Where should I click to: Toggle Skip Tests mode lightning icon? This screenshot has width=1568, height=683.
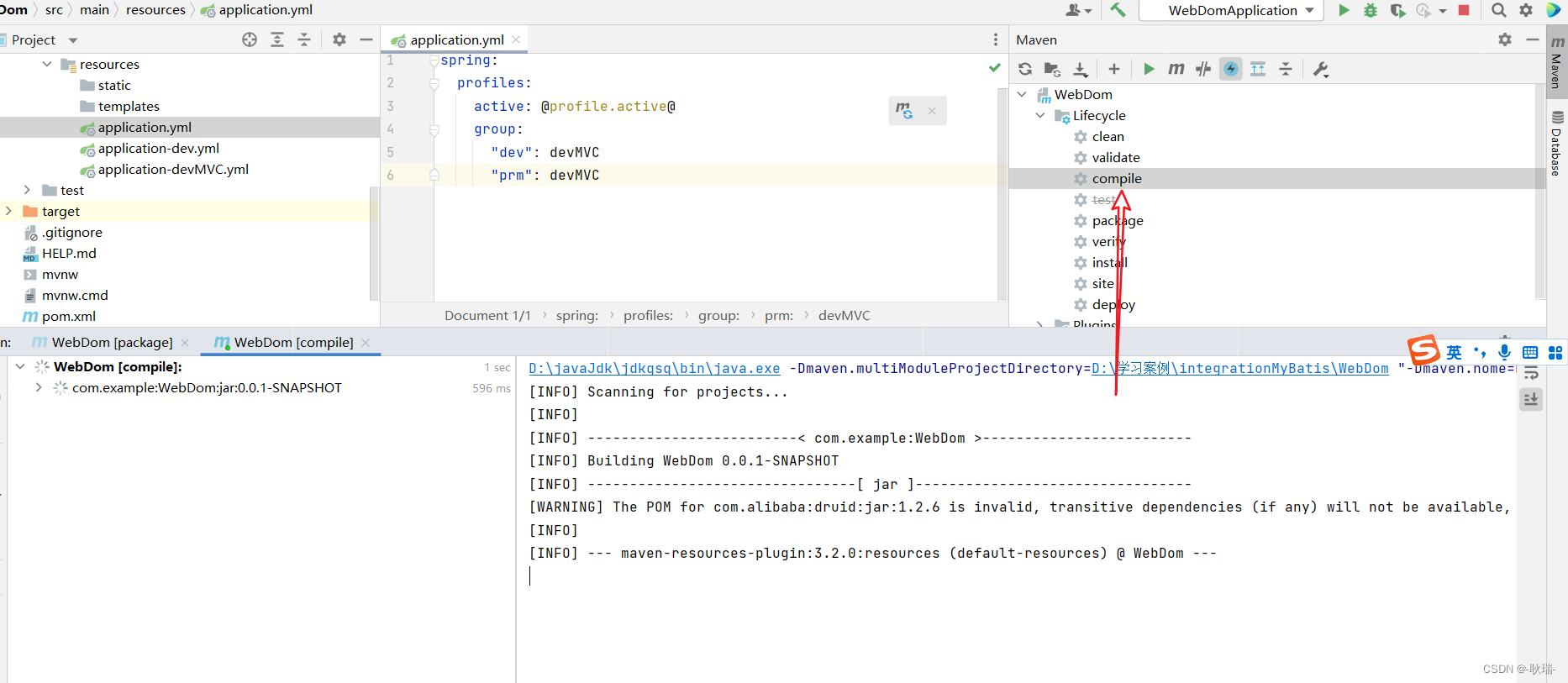tap(1231, 69)
